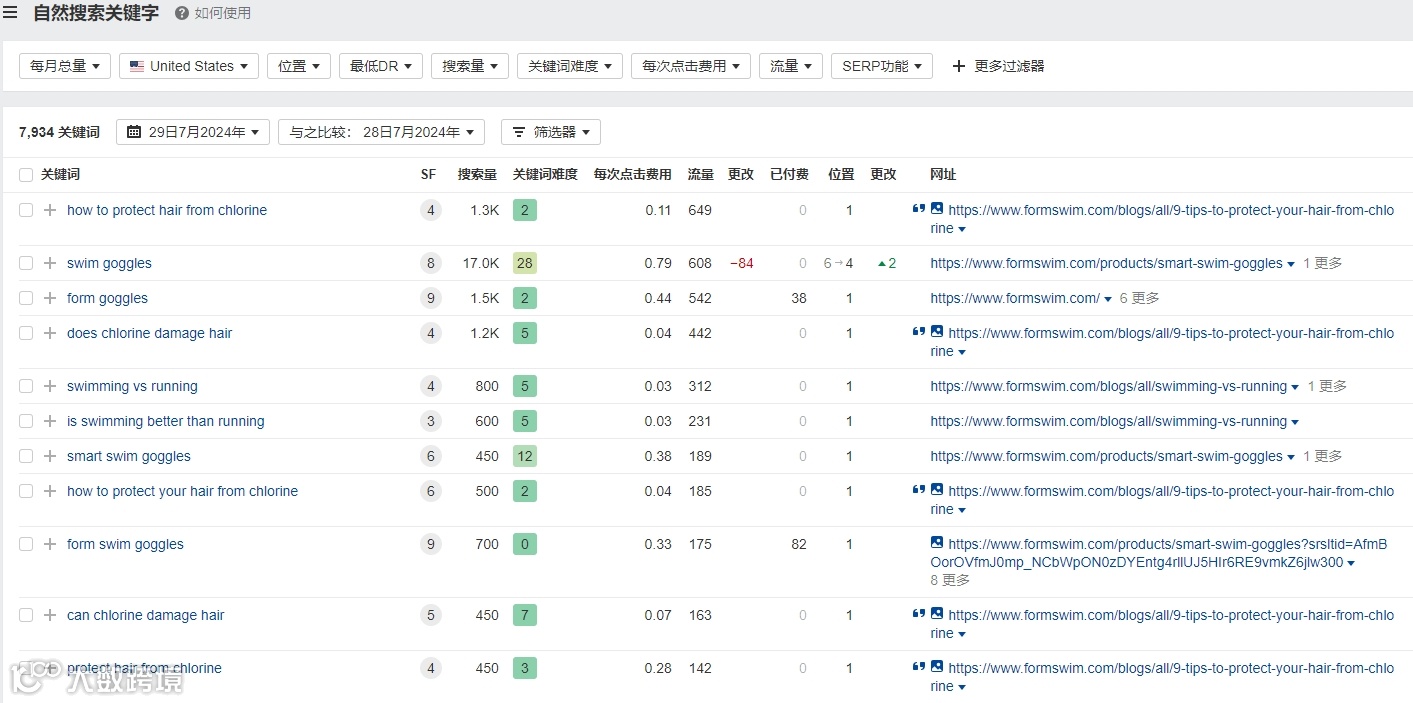Open swimming-vs-running URL in 'swimming vs running' row
Image resolution: width=1413 pixels, height=703 pixels.
click(x=1108, y=386)
